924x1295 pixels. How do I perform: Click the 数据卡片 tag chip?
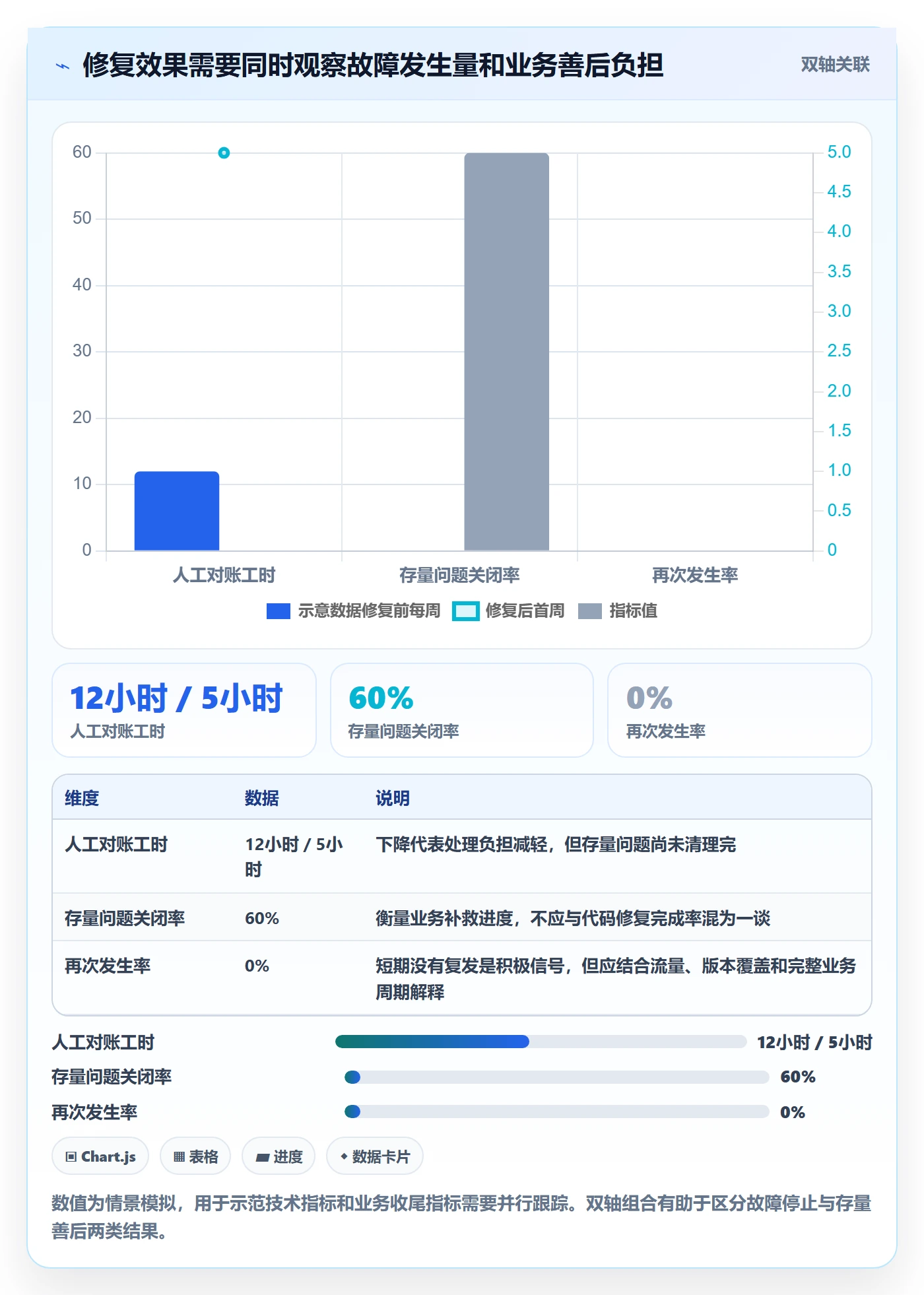pos(375,1156)
